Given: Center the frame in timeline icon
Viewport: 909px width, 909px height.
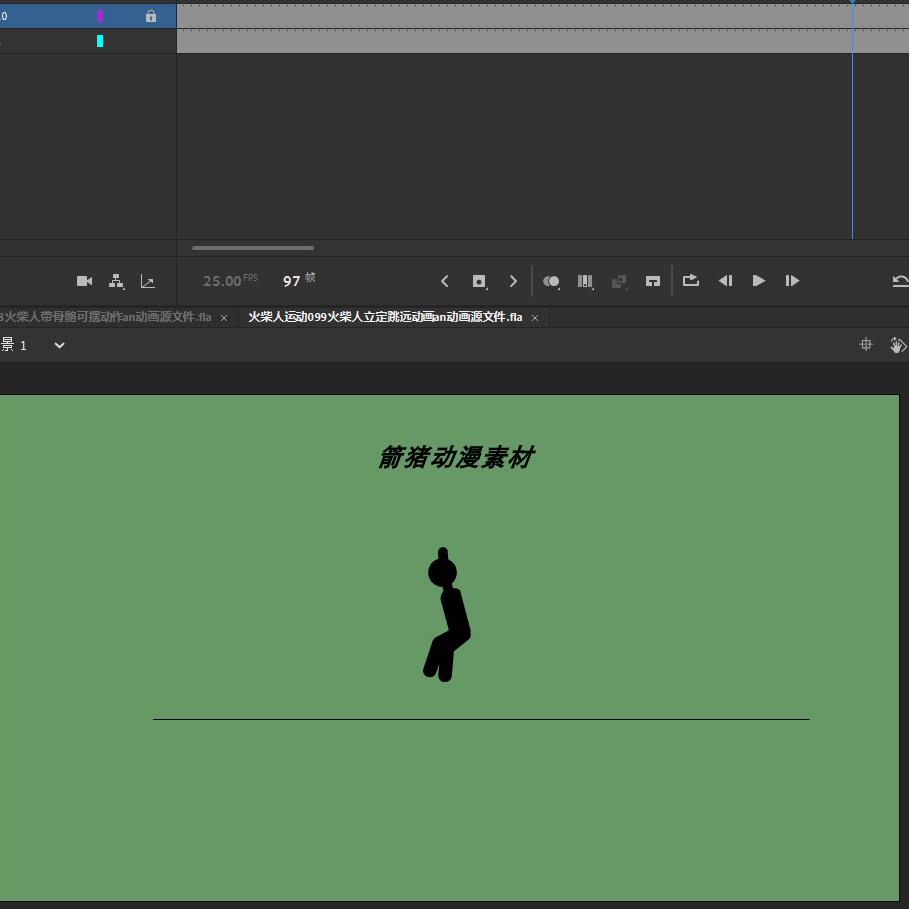Looking at the screenshot, I should tap(653, 281).
